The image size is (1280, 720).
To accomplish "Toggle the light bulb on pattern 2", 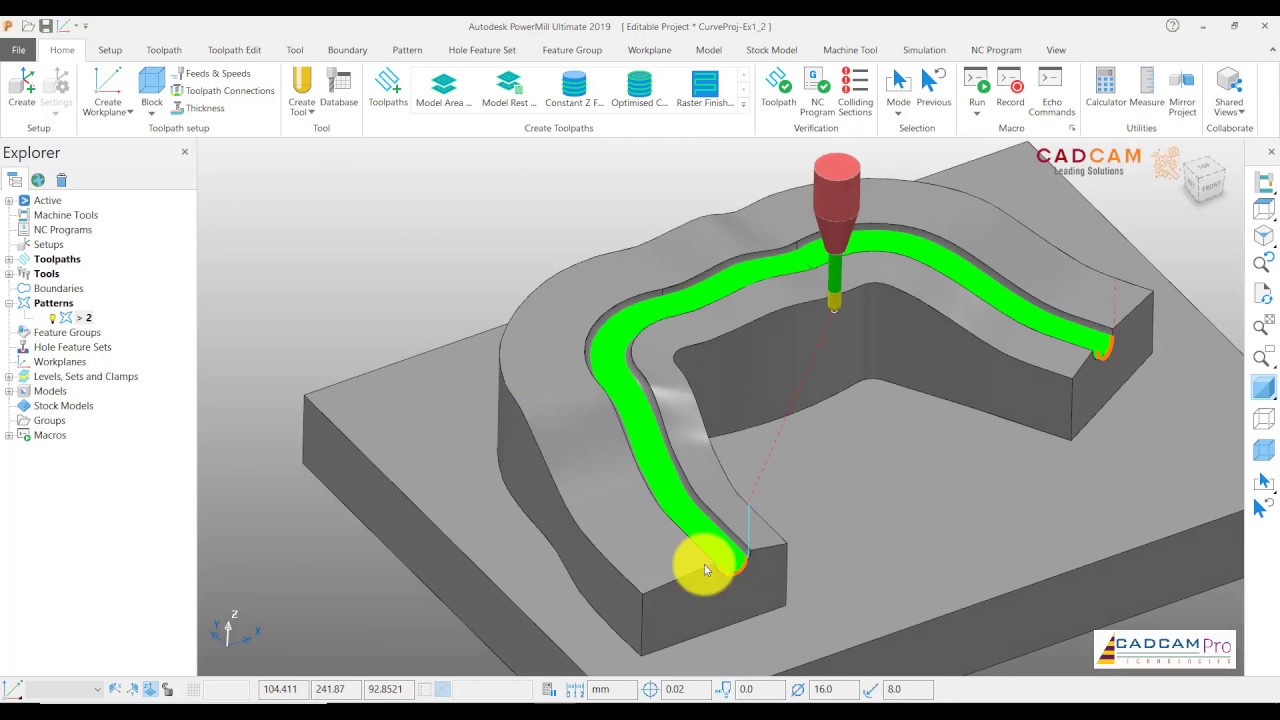I will tap(52, 318).
